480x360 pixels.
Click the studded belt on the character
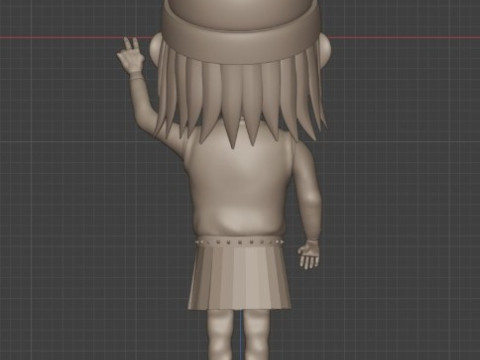pos(239,241)
